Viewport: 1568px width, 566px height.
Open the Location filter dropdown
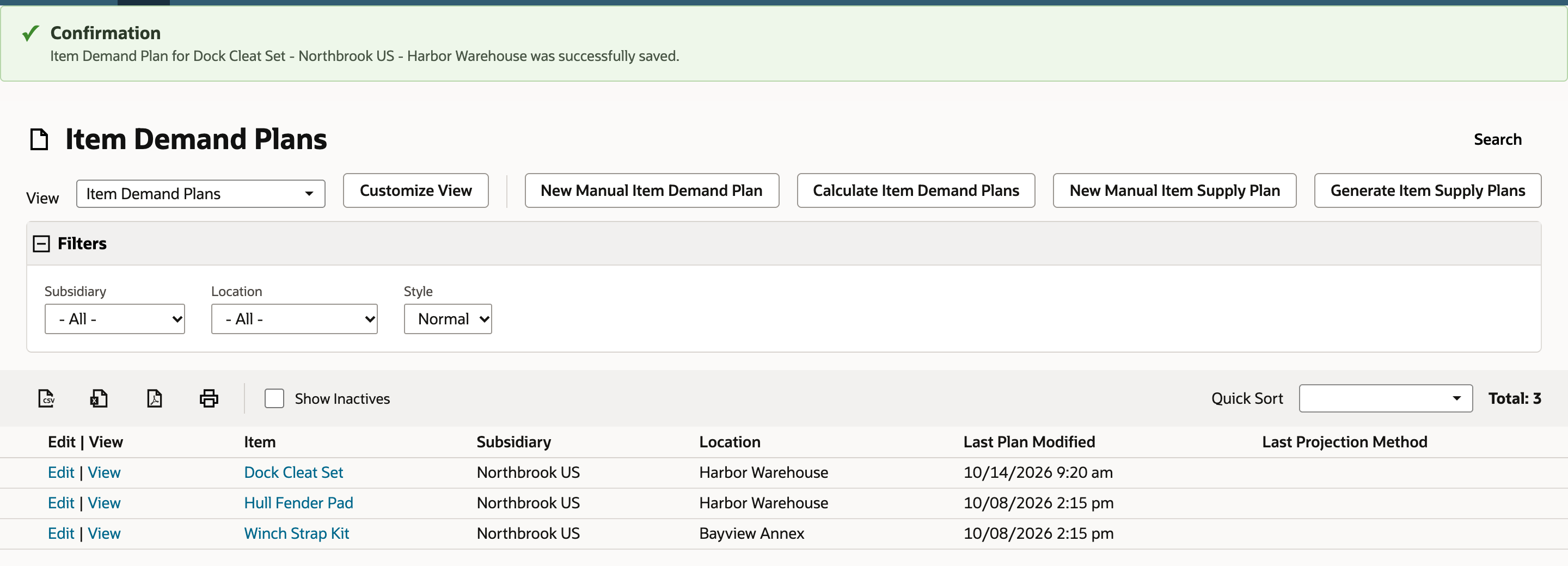pos(294,319)
